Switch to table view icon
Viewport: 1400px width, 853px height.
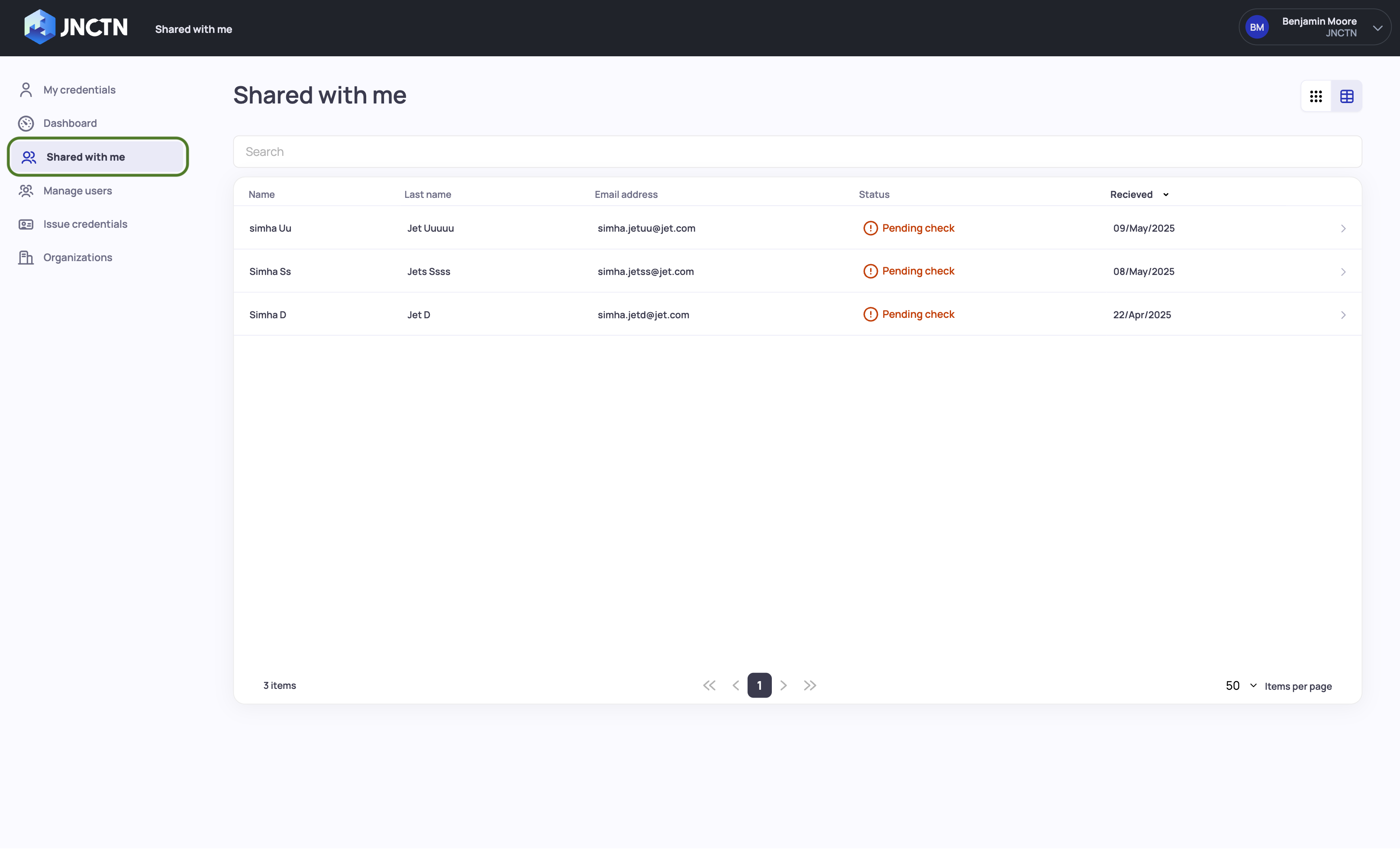pyautogui.click(x=1347, y=96)
